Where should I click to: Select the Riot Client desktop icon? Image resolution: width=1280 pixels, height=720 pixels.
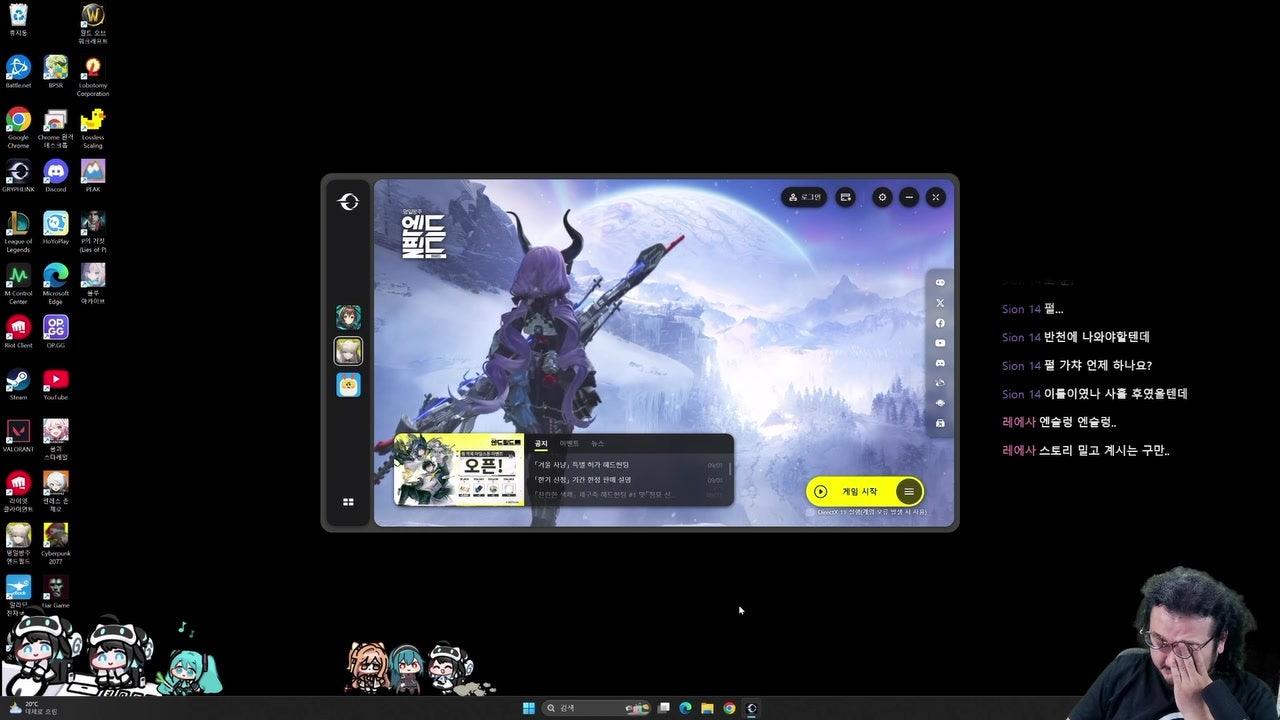18,331
